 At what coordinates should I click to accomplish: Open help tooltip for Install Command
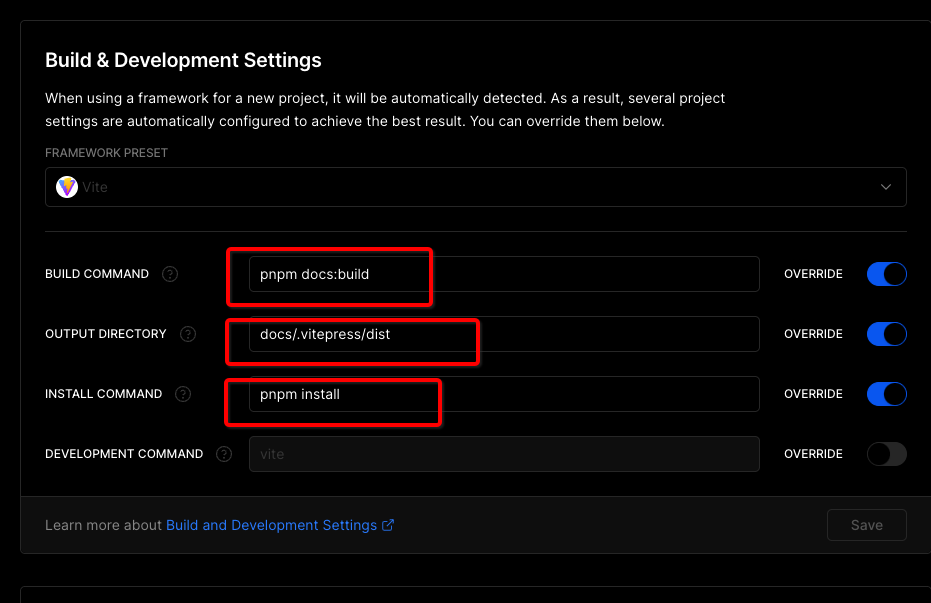(183, 394)
